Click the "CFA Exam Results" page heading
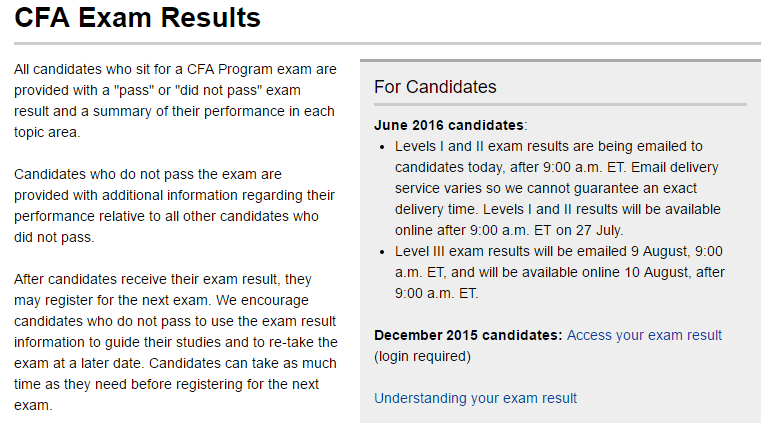Image resolution: width=772 pixels, height=436 pixels. 137,17
